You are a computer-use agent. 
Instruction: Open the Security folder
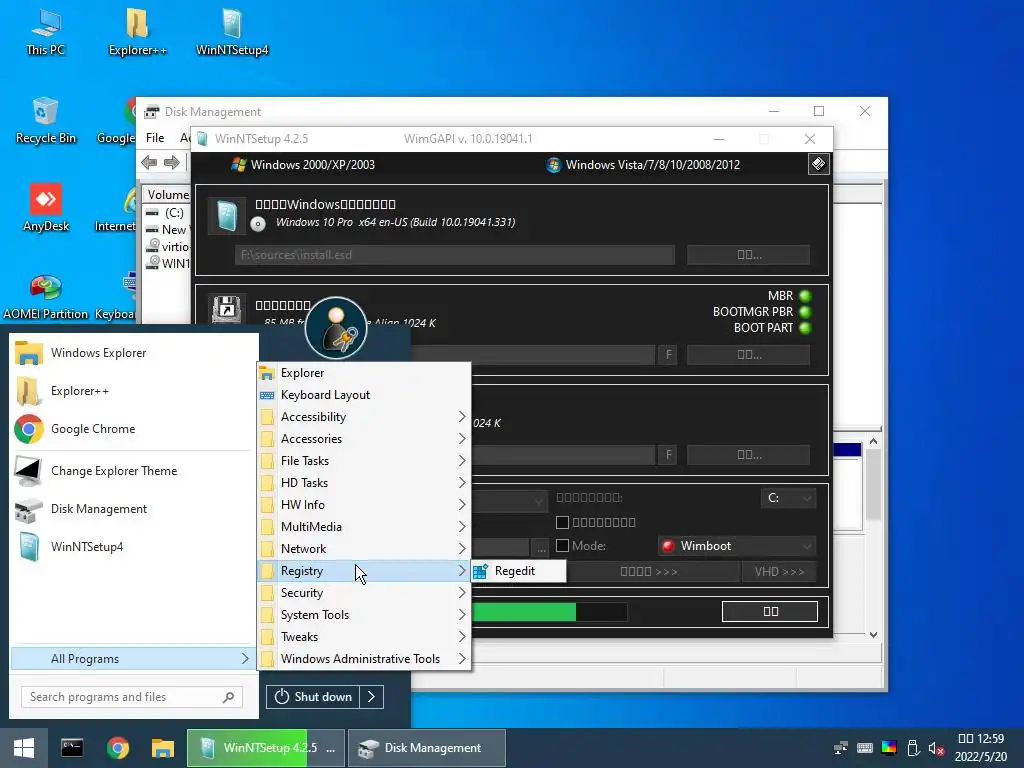click(364, 593)
